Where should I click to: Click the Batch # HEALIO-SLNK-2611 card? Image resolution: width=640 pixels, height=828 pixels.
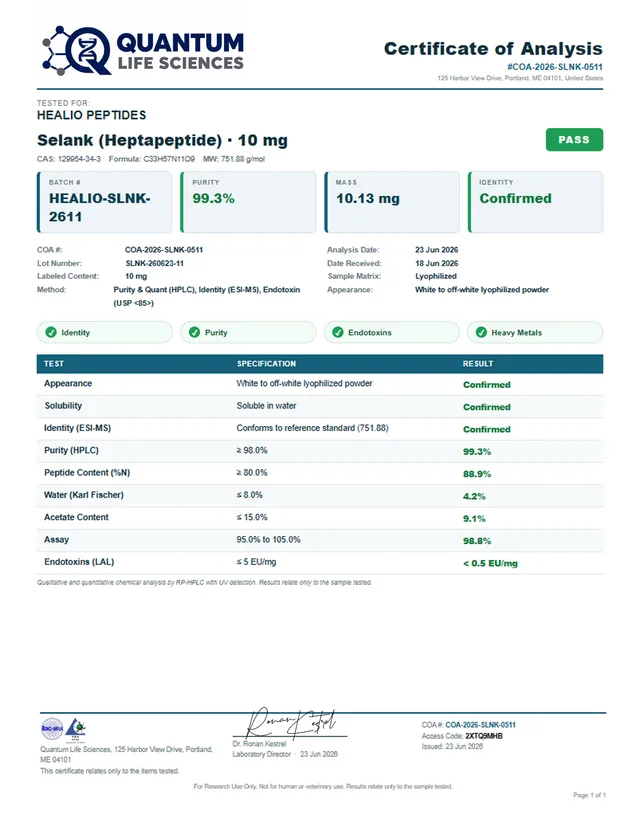(x=105, y=202)
